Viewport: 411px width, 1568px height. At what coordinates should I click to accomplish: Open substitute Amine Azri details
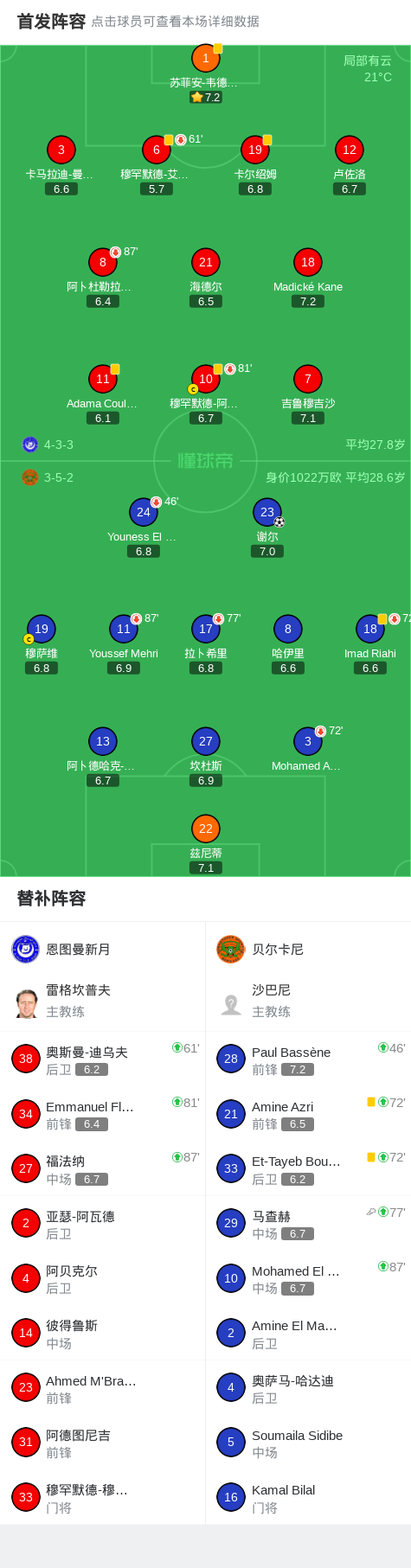pos(308,1114)
